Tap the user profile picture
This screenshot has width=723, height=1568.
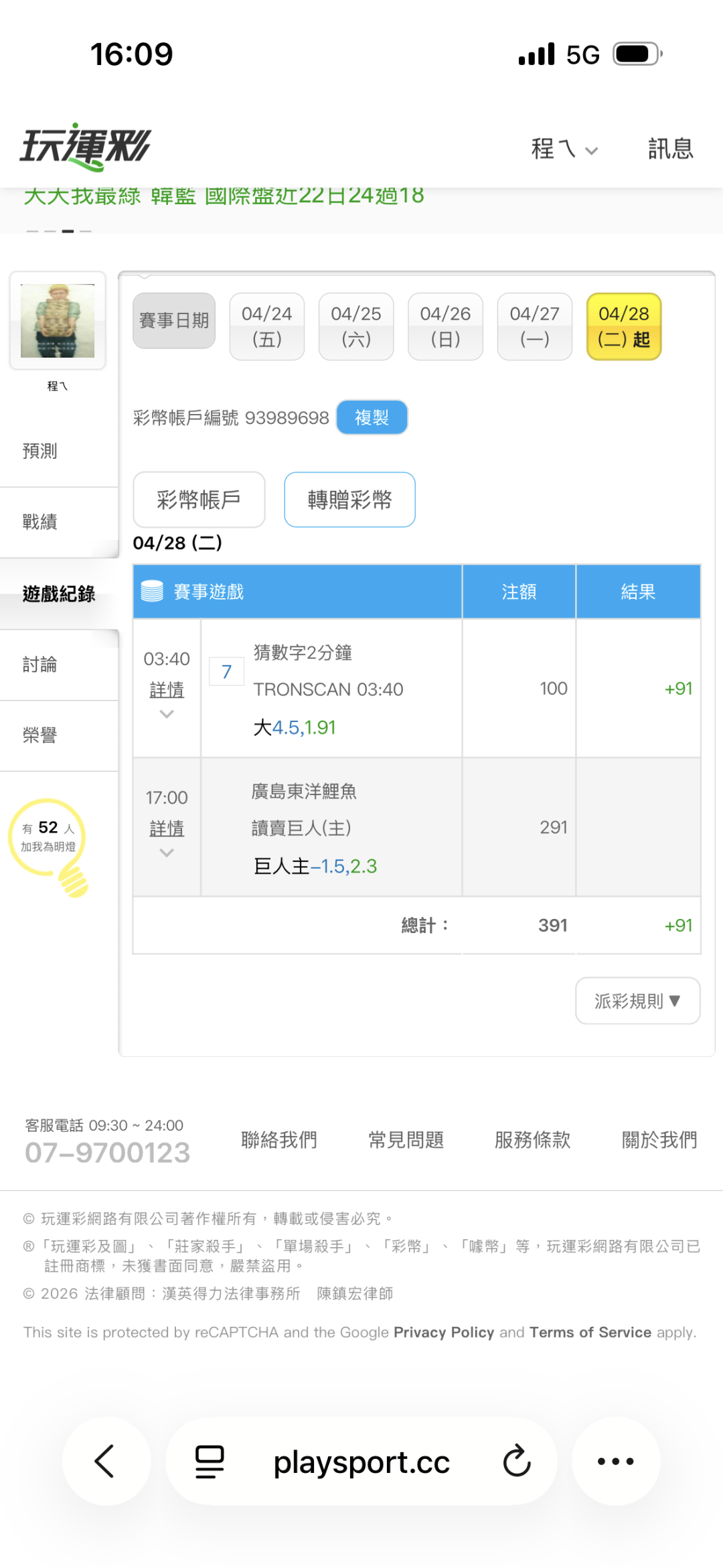point(58,320)
